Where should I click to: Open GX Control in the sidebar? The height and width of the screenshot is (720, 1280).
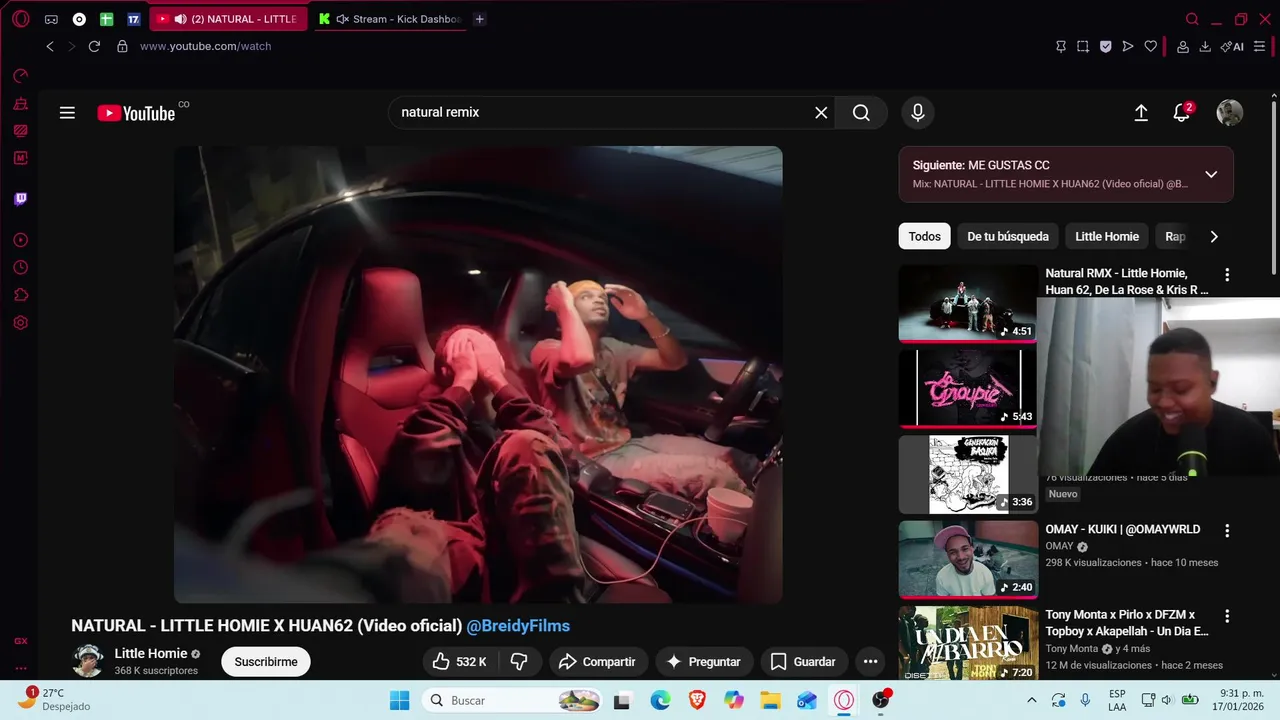pos(20,76)
